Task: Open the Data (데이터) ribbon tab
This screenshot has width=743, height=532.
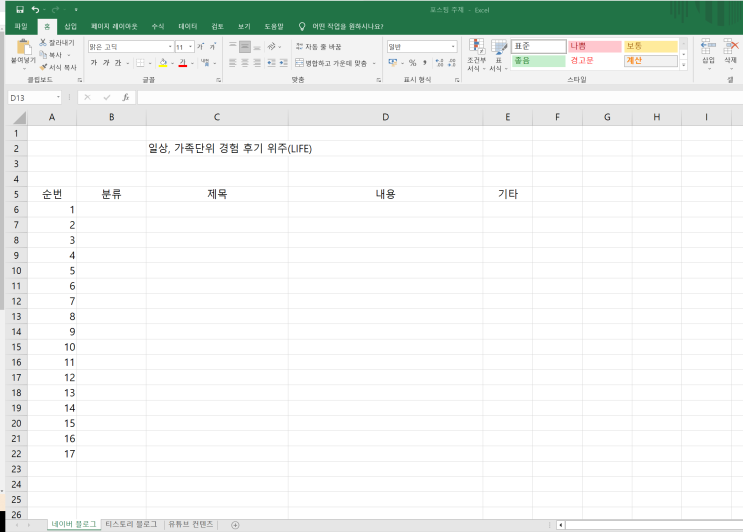Action: pyautogui.click(x=188, y=26)
